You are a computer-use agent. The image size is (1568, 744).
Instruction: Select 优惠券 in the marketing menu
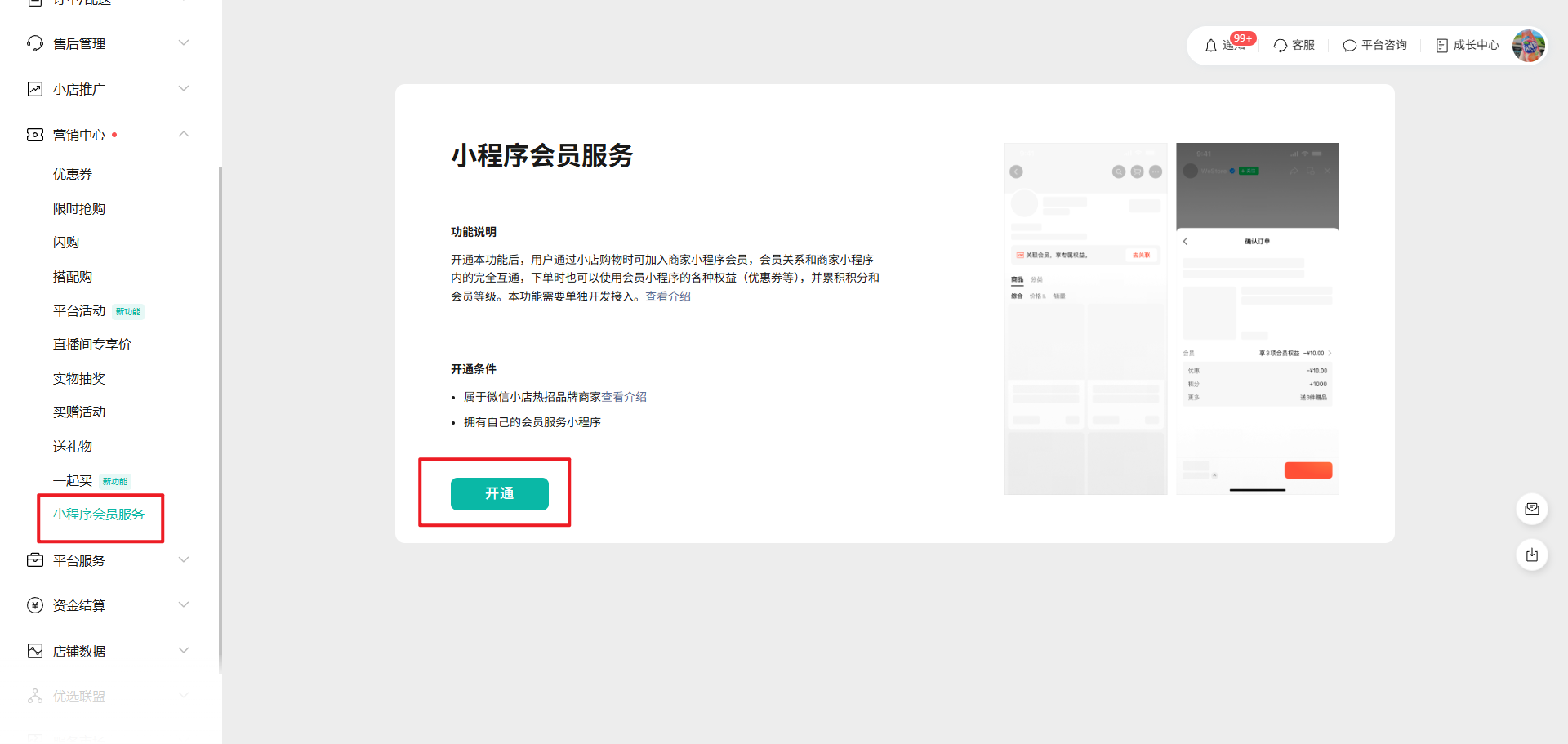[73, 174]
